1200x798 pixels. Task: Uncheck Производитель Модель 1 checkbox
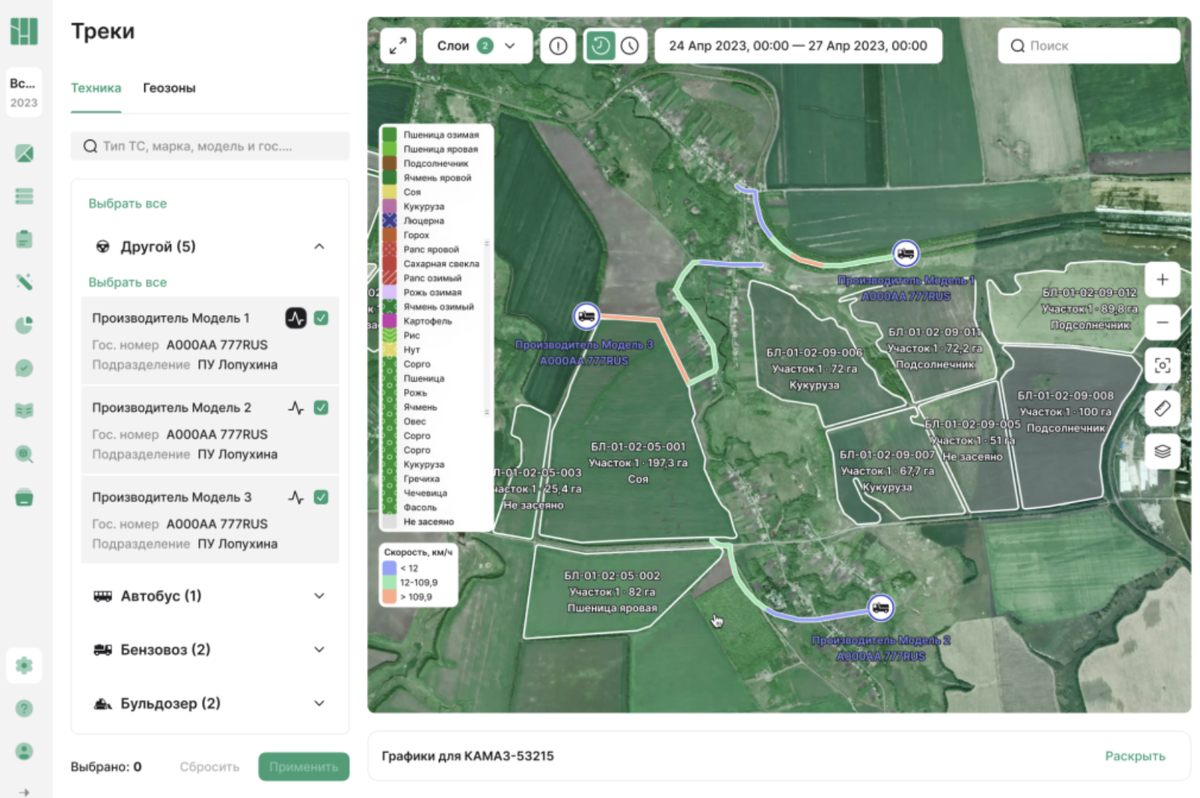pos(321,318)
